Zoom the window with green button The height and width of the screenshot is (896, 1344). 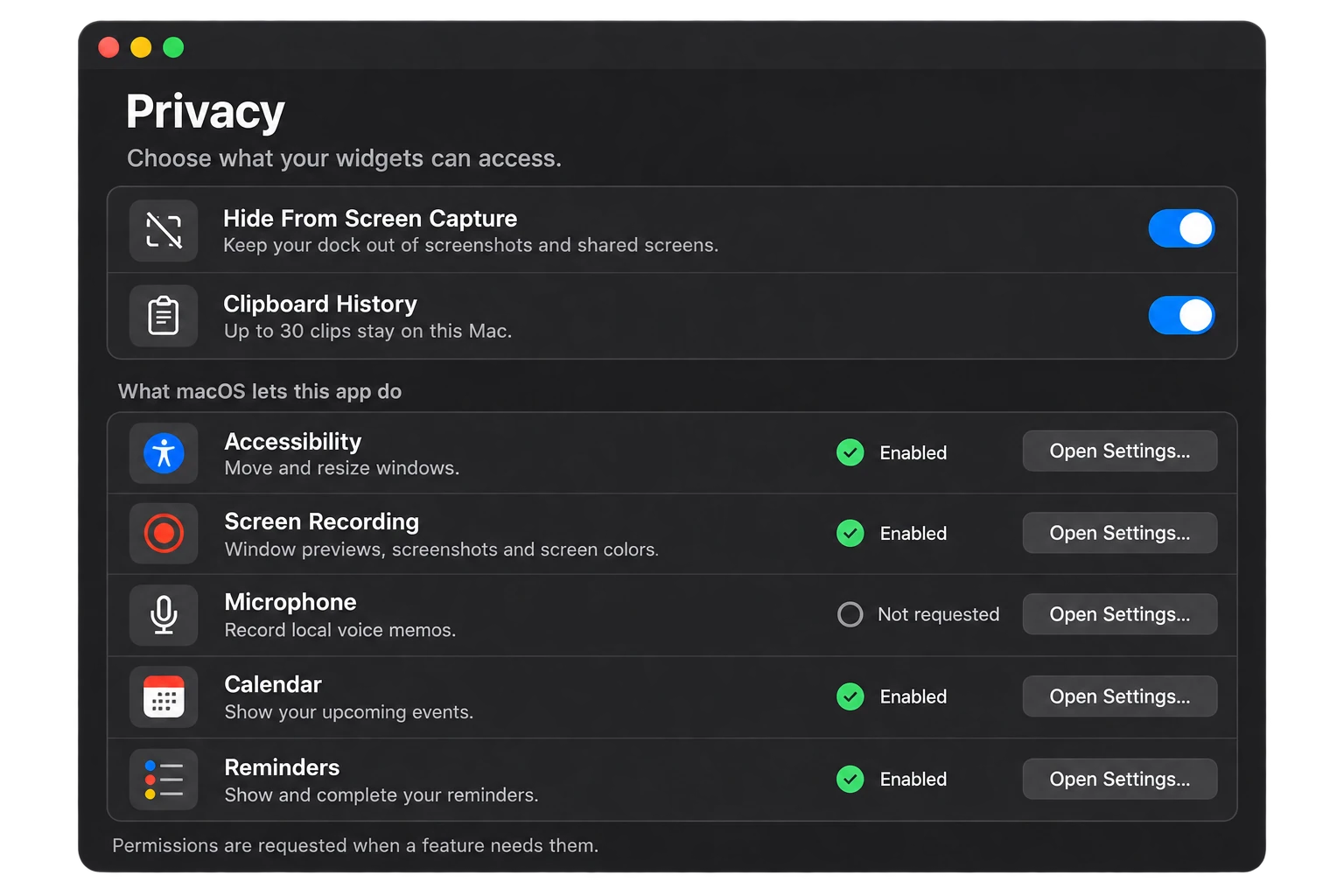tap(173, 46)
